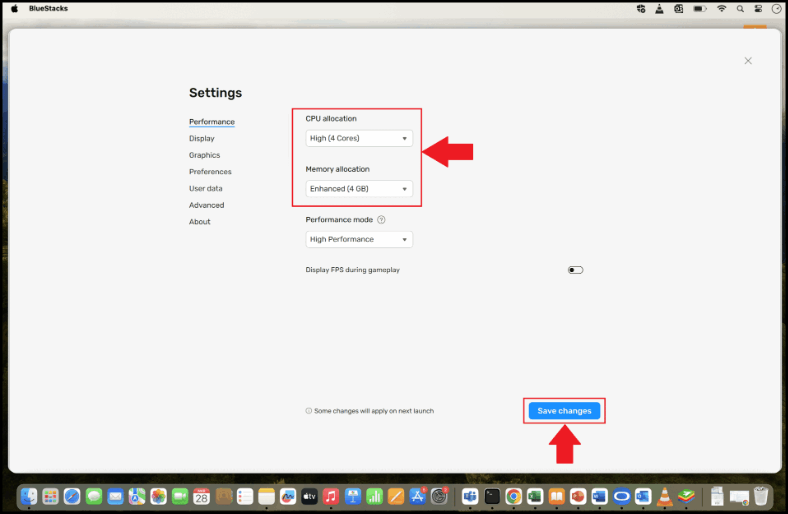Expand the CPU allocation dropdown
This screenshot has width=788, height=514.
[359, 138]
